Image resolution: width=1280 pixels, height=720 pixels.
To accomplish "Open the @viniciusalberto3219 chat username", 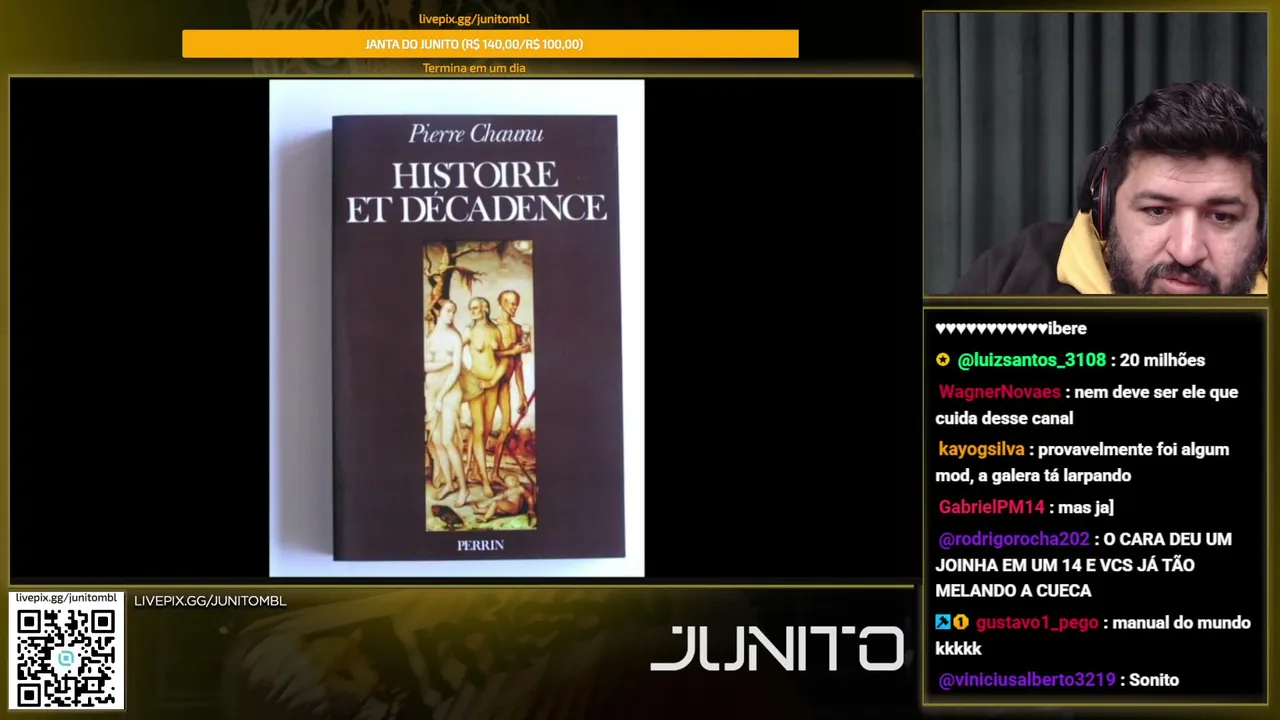I will pos(1027,680).
